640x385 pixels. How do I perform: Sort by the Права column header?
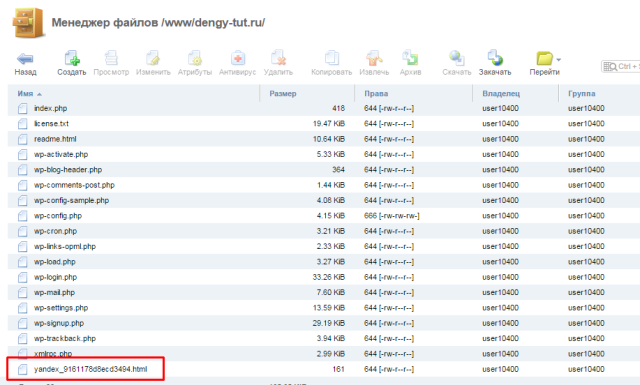coord(376,93)
